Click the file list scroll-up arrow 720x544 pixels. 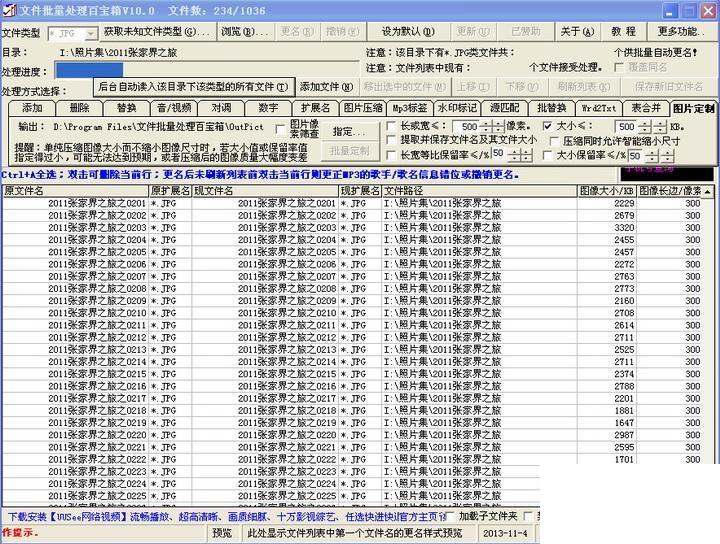point(709,191)
